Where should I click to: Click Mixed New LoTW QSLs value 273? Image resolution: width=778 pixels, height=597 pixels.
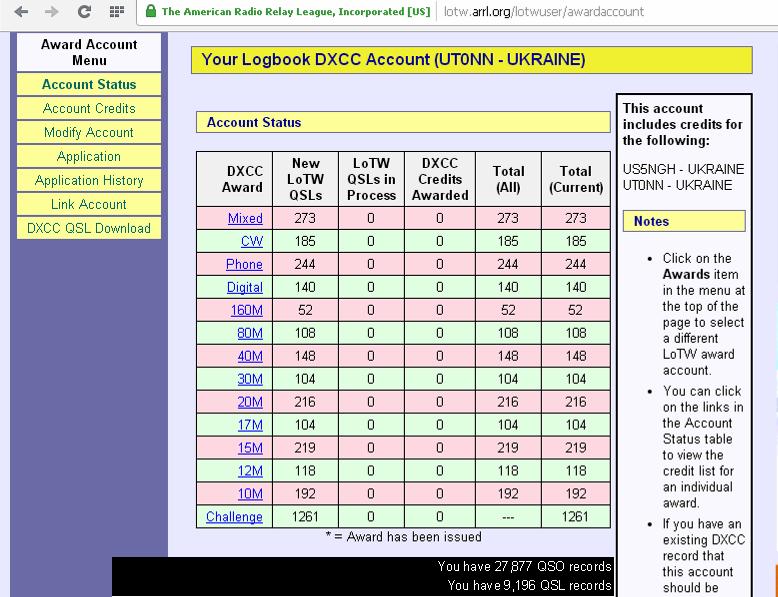point(305,218)
